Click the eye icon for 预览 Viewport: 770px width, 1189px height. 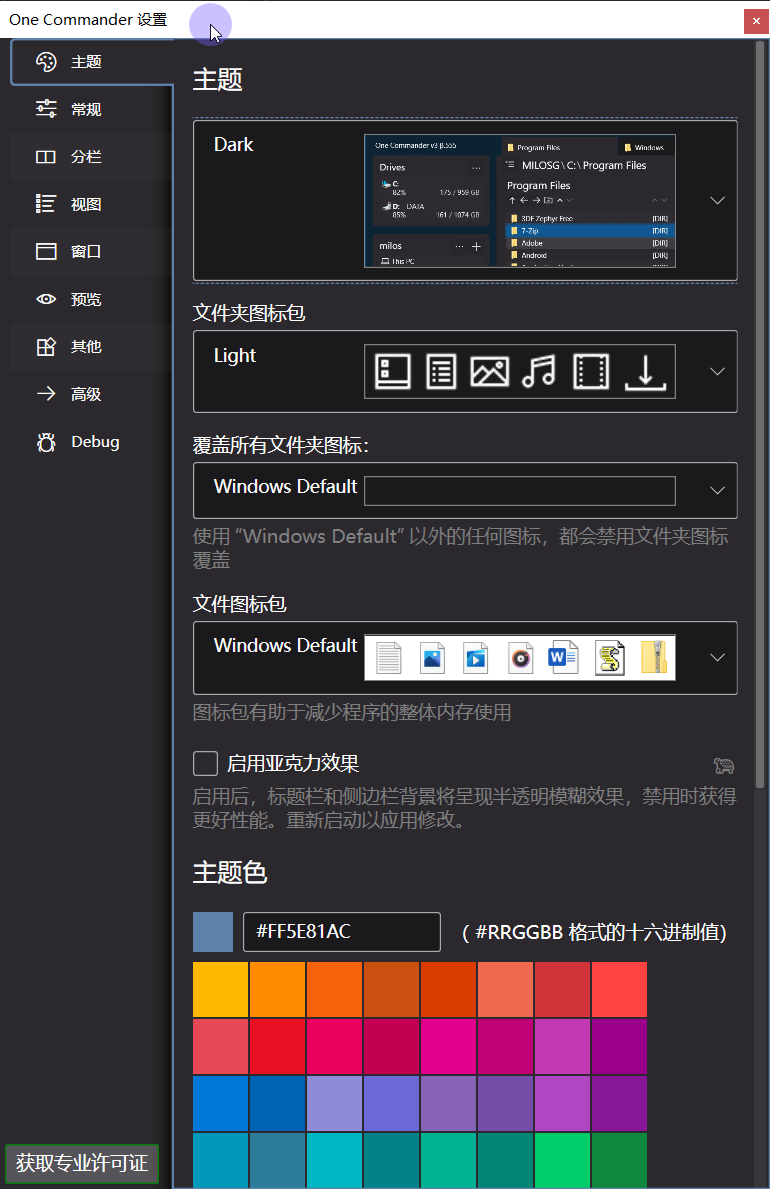(46, 299)
